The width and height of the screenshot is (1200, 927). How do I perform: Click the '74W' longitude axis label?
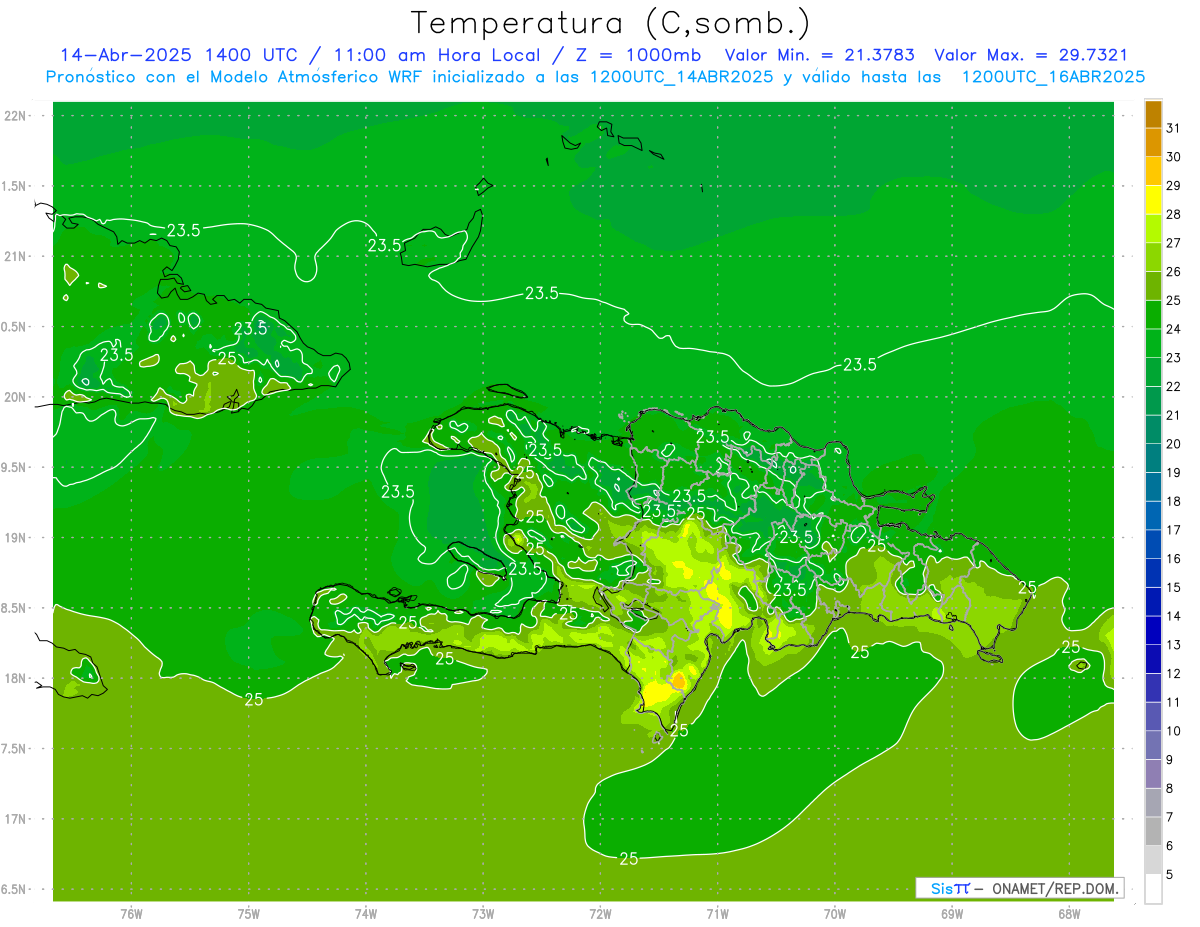click(x=366, y=914)
